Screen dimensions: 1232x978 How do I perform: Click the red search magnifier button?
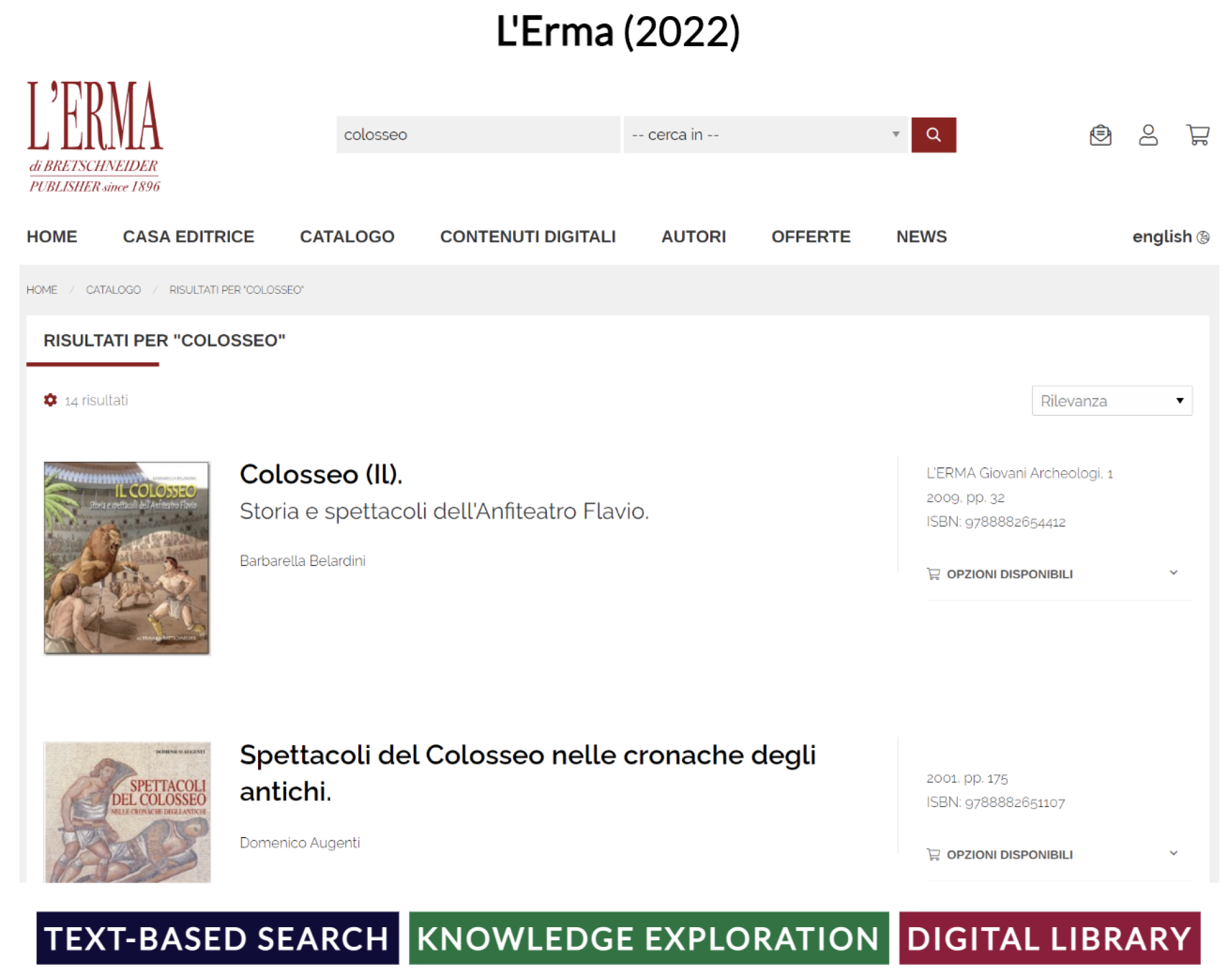click(x=933, y=135)
